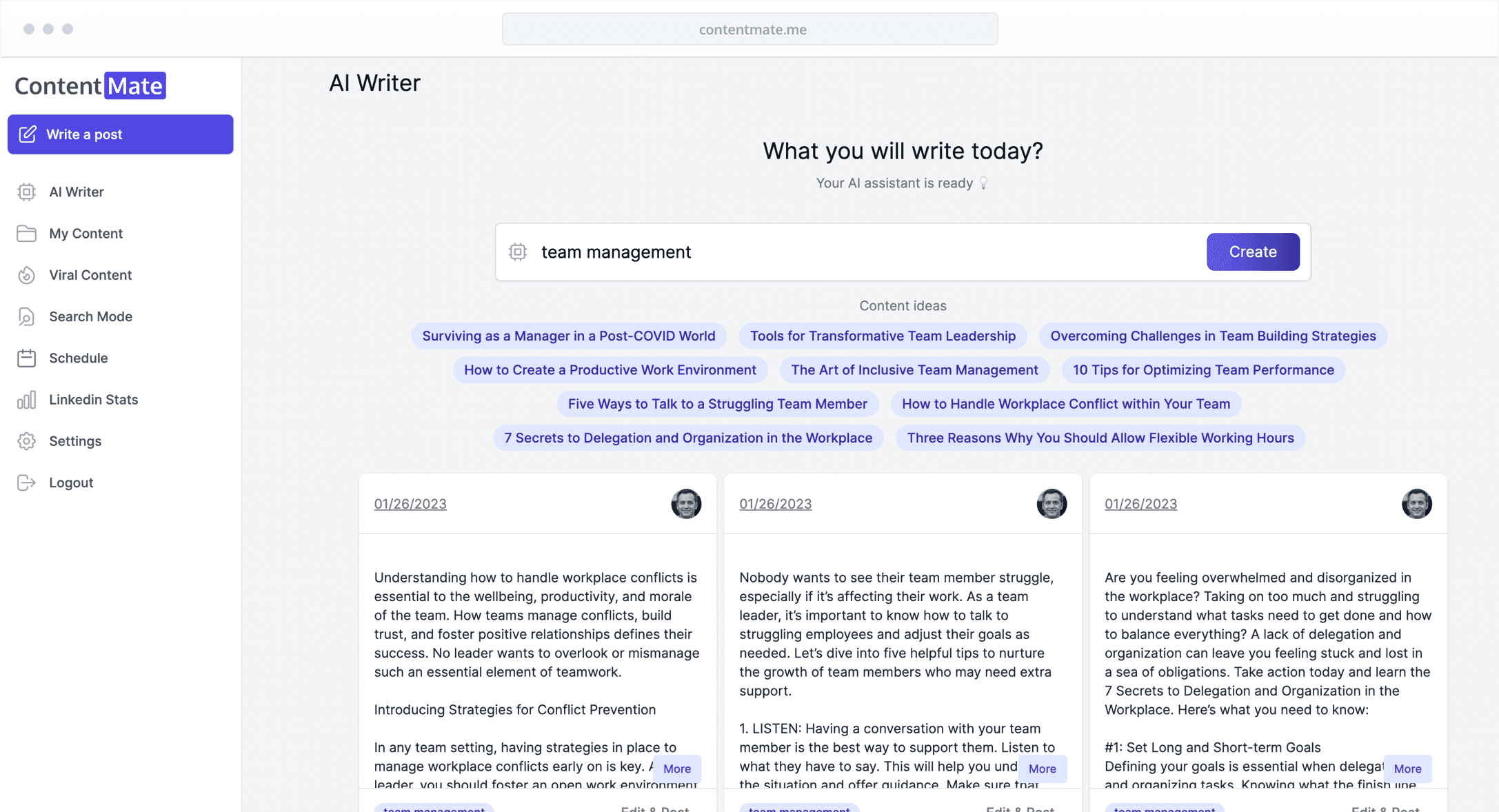Open My Content folder icon
Image resolution: width=1499 pixels, height=812 pixels.
tap(26, 234)
